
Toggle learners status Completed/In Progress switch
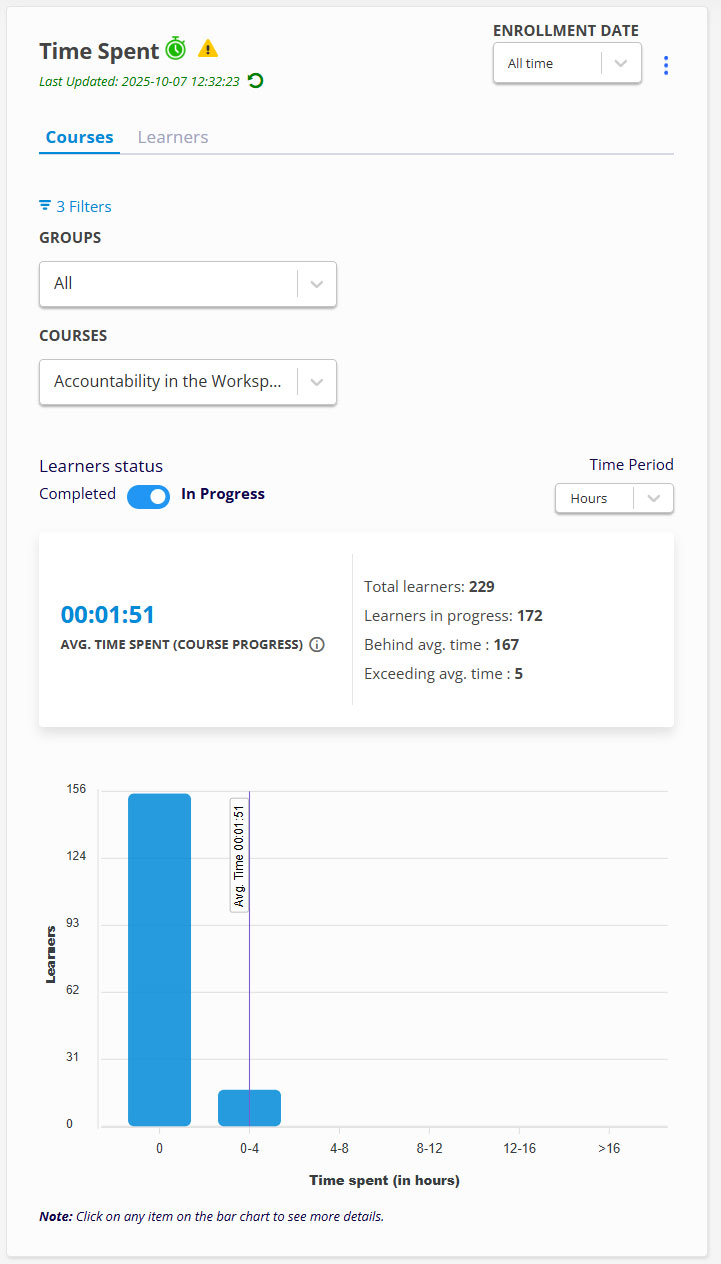pos(148,495)
